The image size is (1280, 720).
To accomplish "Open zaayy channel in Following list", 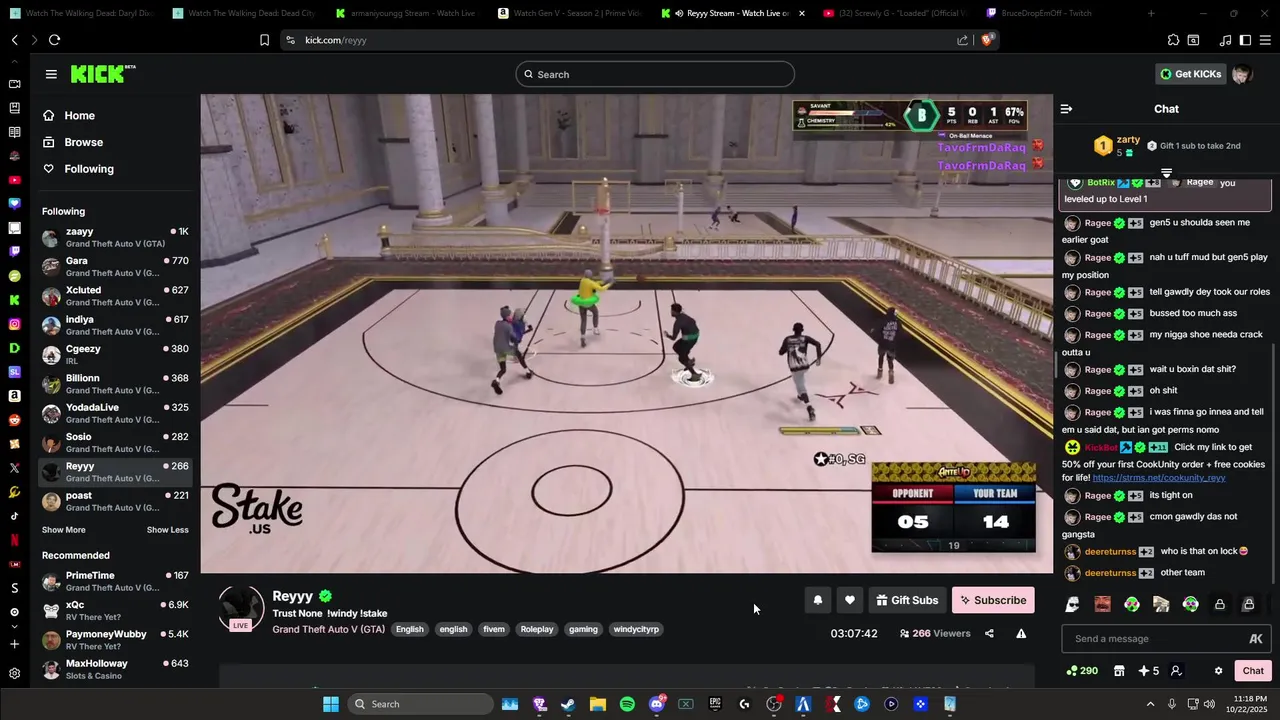I will [116, 237].
